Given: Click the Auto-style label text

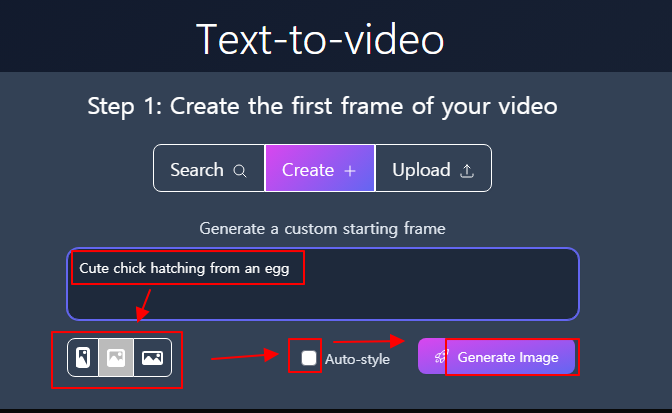Looking at the screenshot, I should pos(357,359).
